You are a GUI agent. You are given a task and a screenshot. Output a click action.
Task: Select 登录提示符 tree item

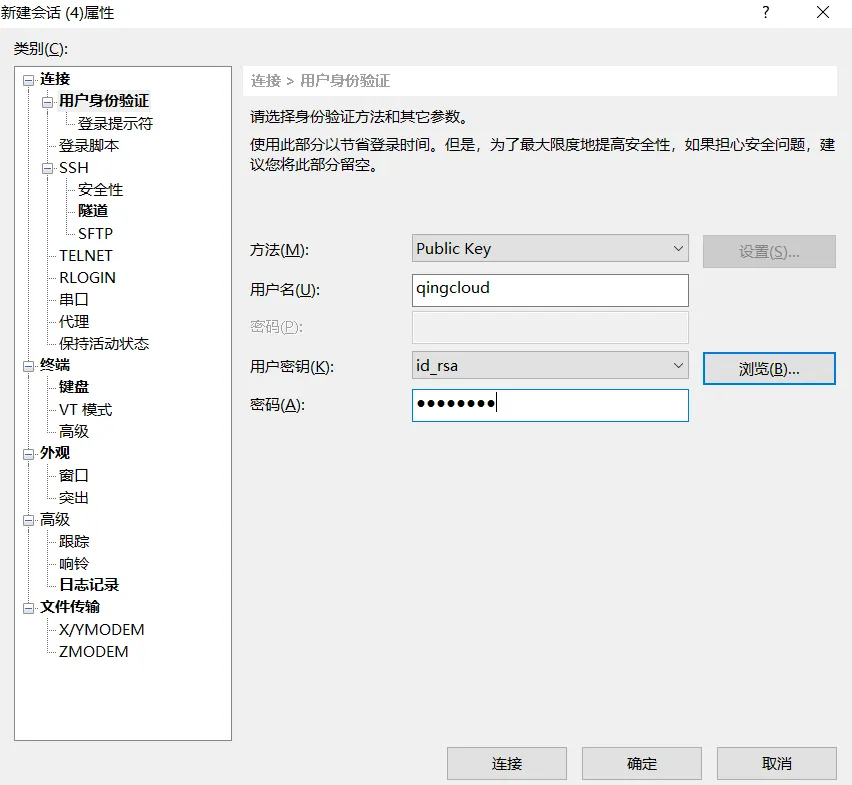tap(115, 123)
